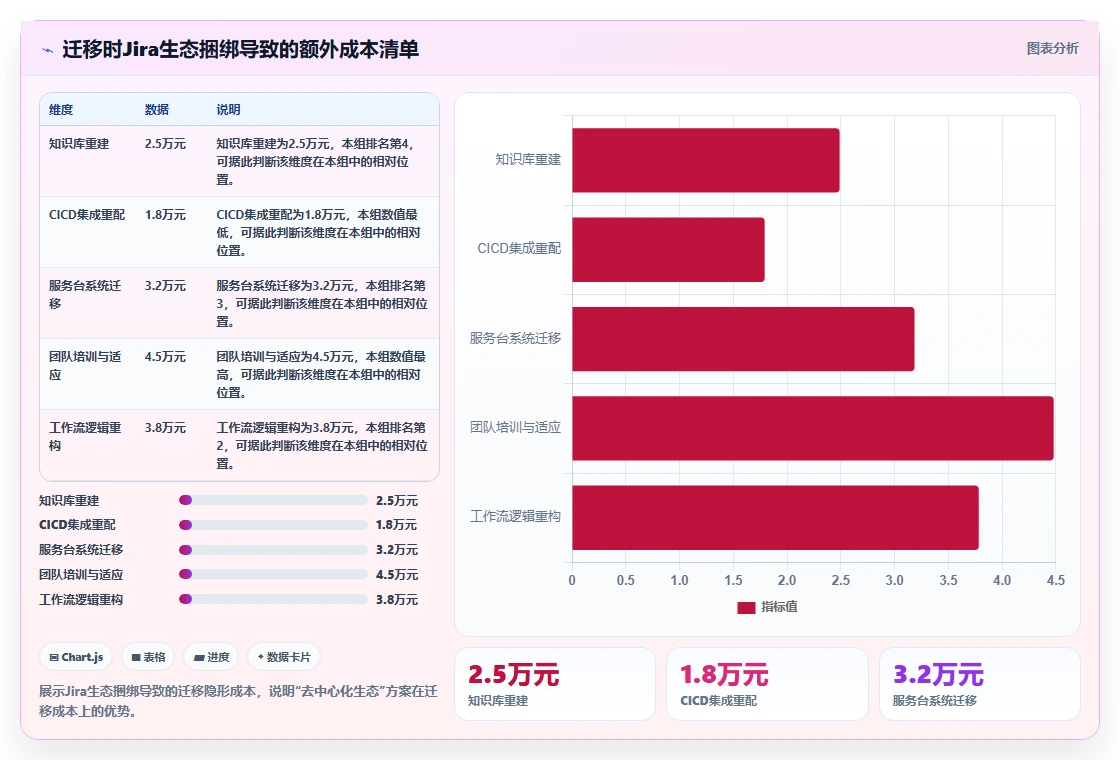
Task: Click the lightning icon beside the title
Action: (47, 50)
